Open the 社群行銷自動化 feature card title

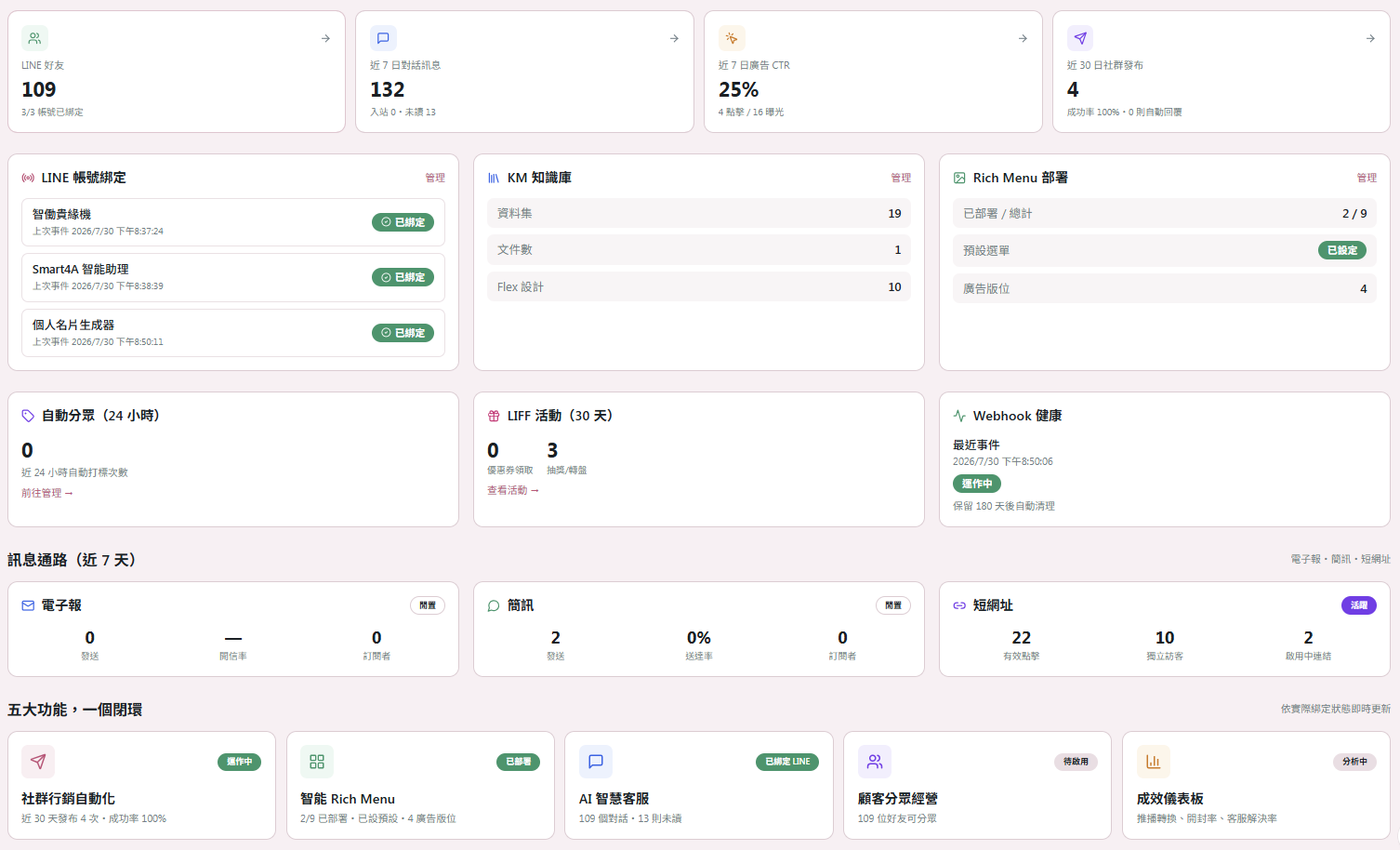[68, 799]
